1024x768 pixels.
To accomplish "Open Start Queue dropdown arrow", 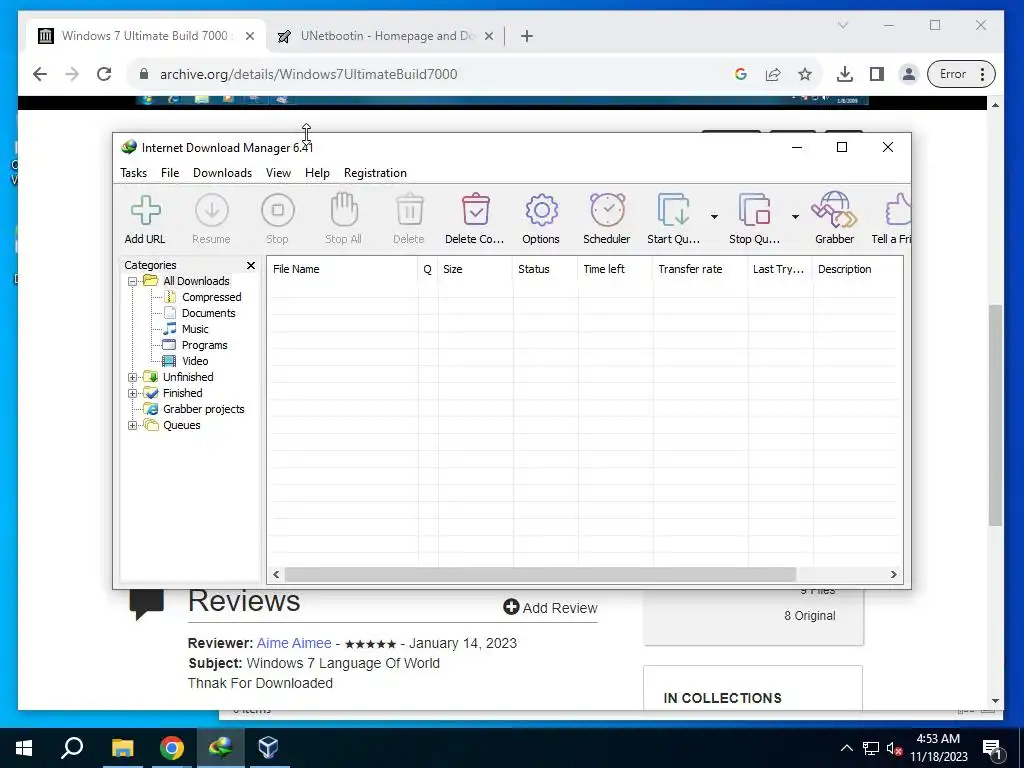I will pos(714,217).
